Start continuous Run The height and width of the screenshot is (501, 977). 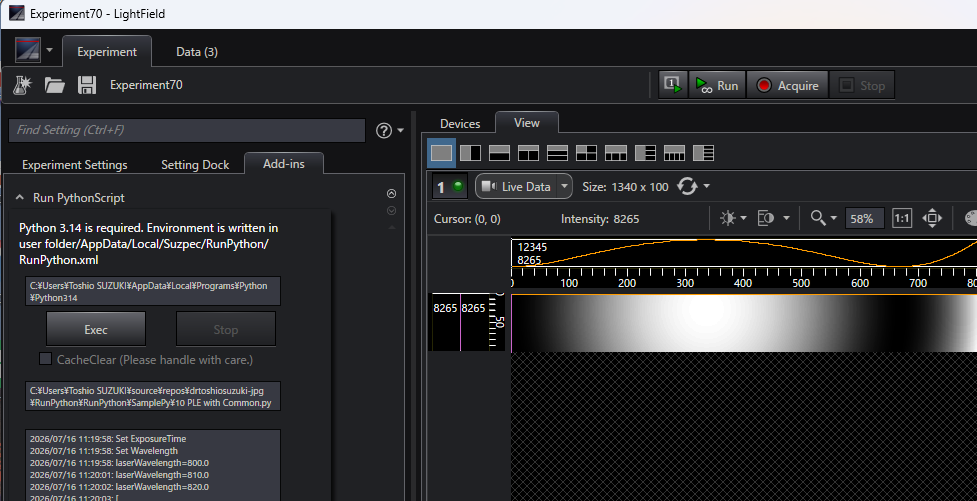click(x=717, y=85)
